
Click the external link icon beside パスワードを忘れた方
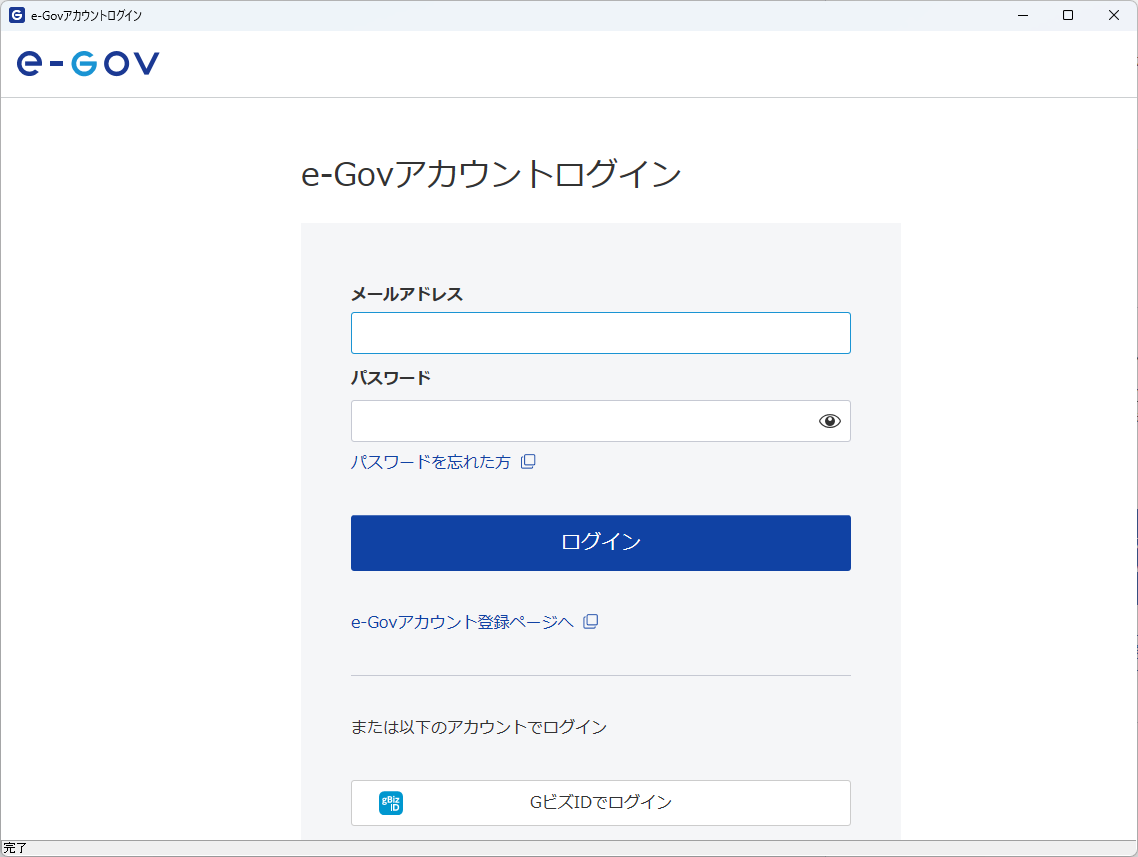pyautogui.click(x=529, y=461)
